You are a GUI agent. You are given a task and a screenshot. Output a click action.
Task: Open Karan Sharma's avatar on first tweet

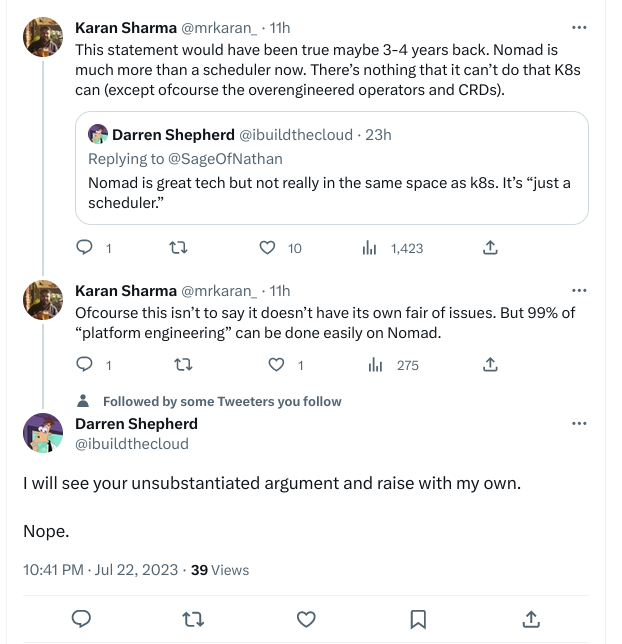43,37
